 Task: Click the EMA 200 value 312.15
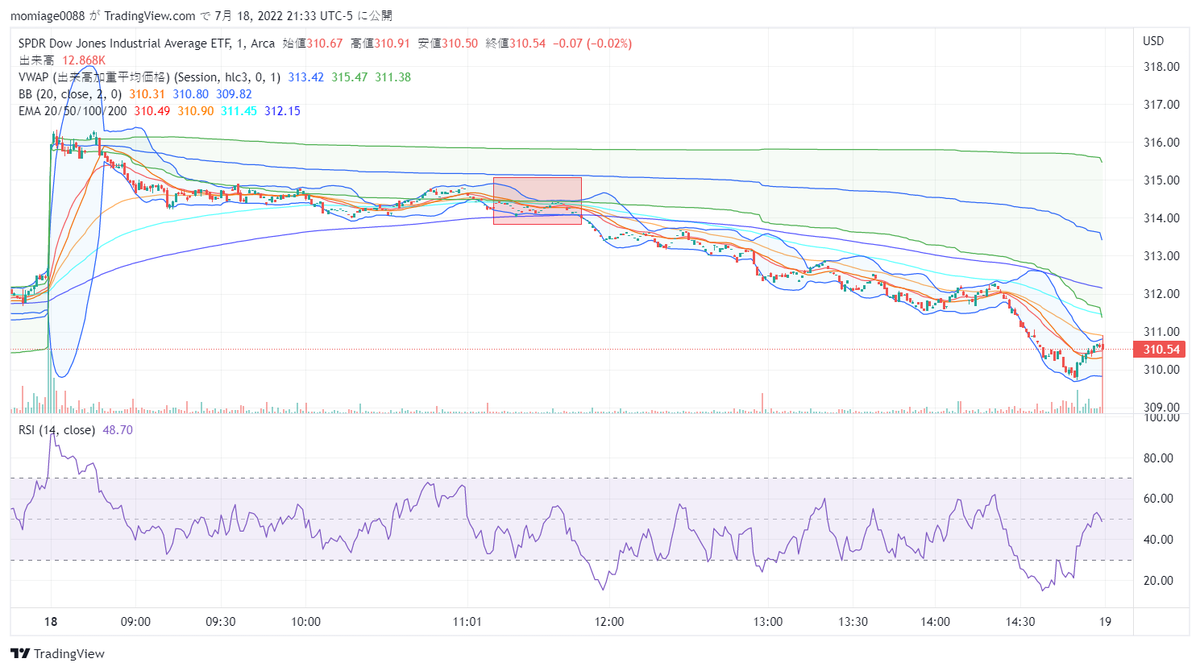(x=283, y=110)
